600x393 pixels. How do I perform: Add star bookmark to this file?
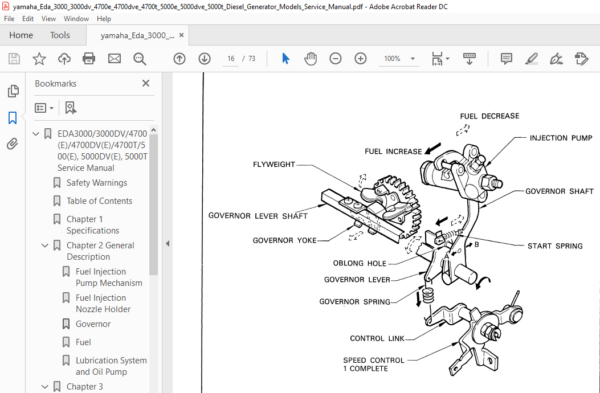[39, 59]
